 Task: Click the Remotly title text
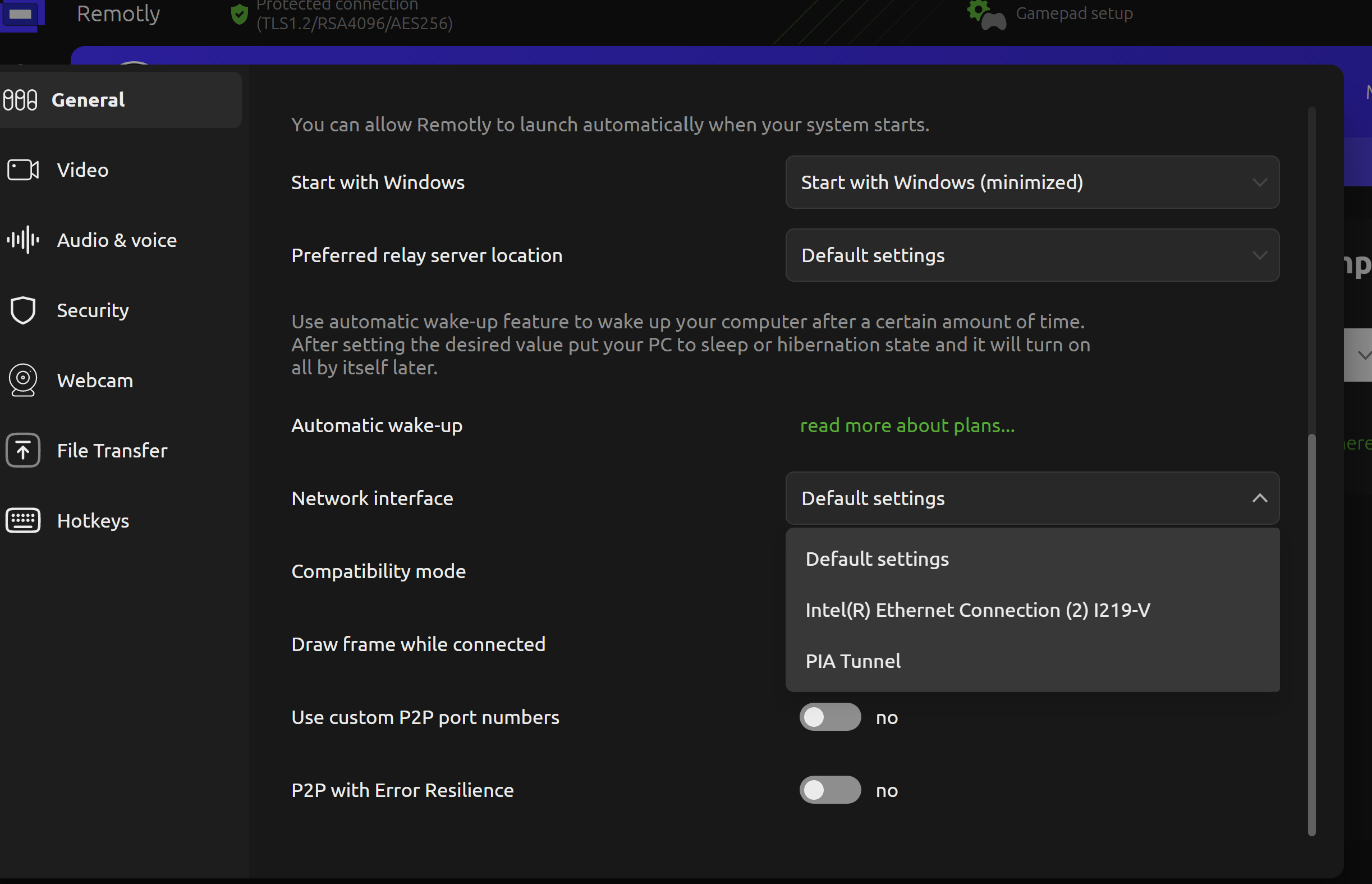pyautogui.click(x=118, y=14)
